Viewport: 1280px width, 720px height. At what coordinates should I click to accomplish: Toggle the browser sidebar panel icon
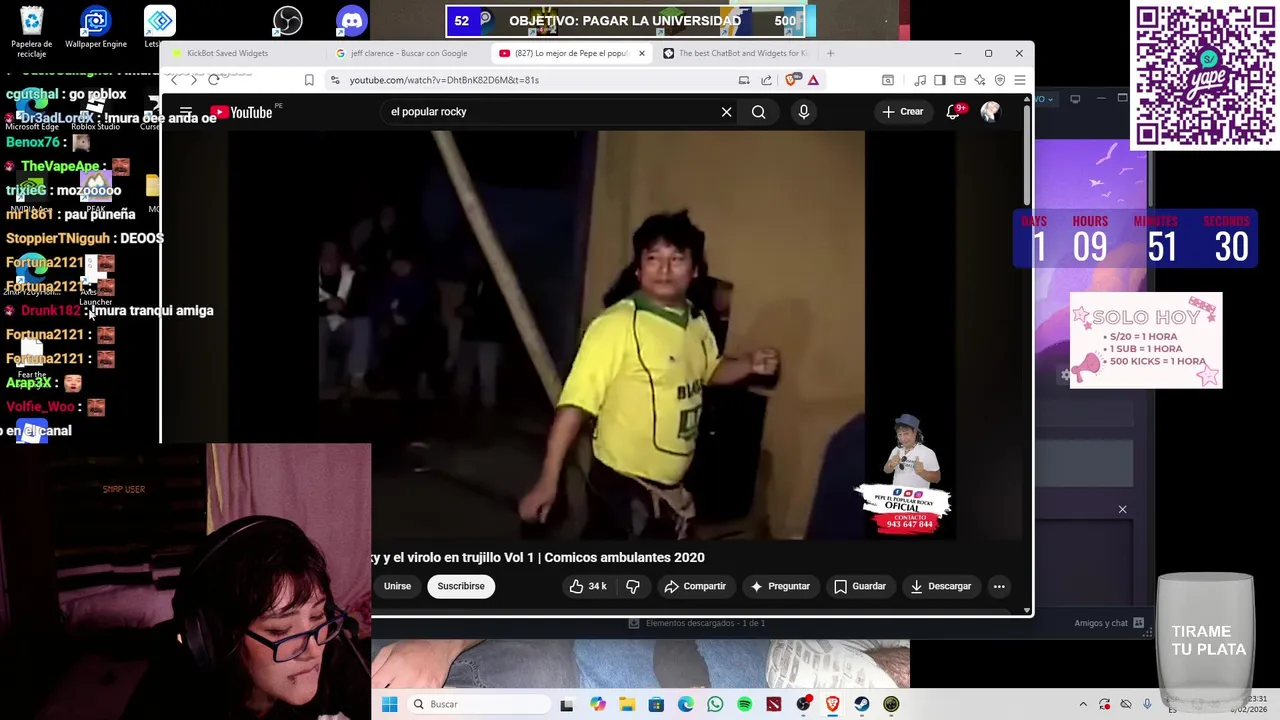point(939,80)
